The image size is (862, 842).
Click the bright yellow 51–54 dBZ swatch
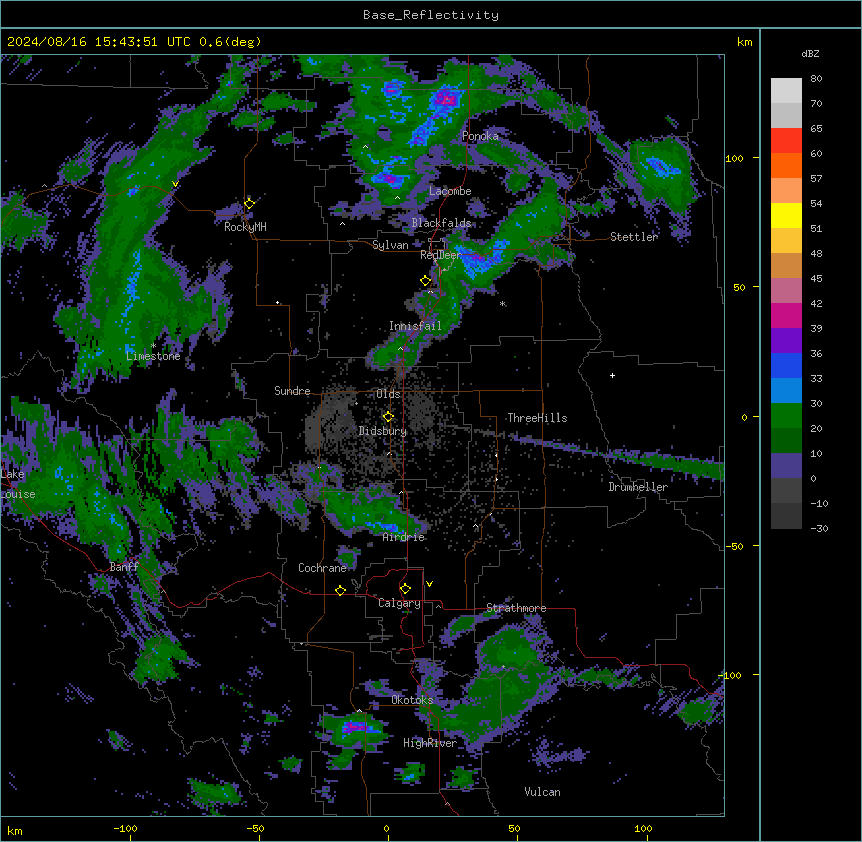[786, 215]
